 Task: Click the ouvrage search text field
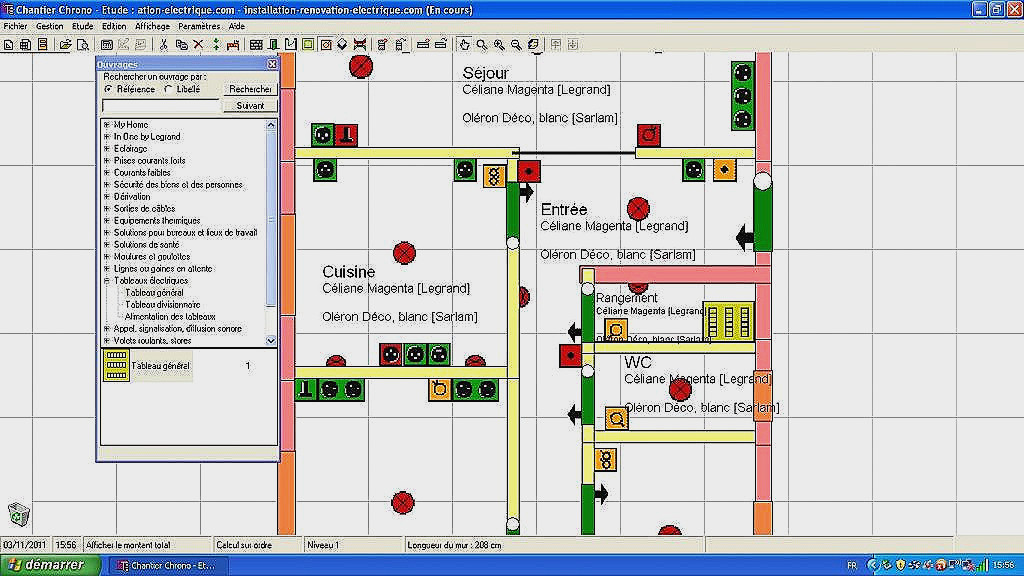tap(161, 106)
